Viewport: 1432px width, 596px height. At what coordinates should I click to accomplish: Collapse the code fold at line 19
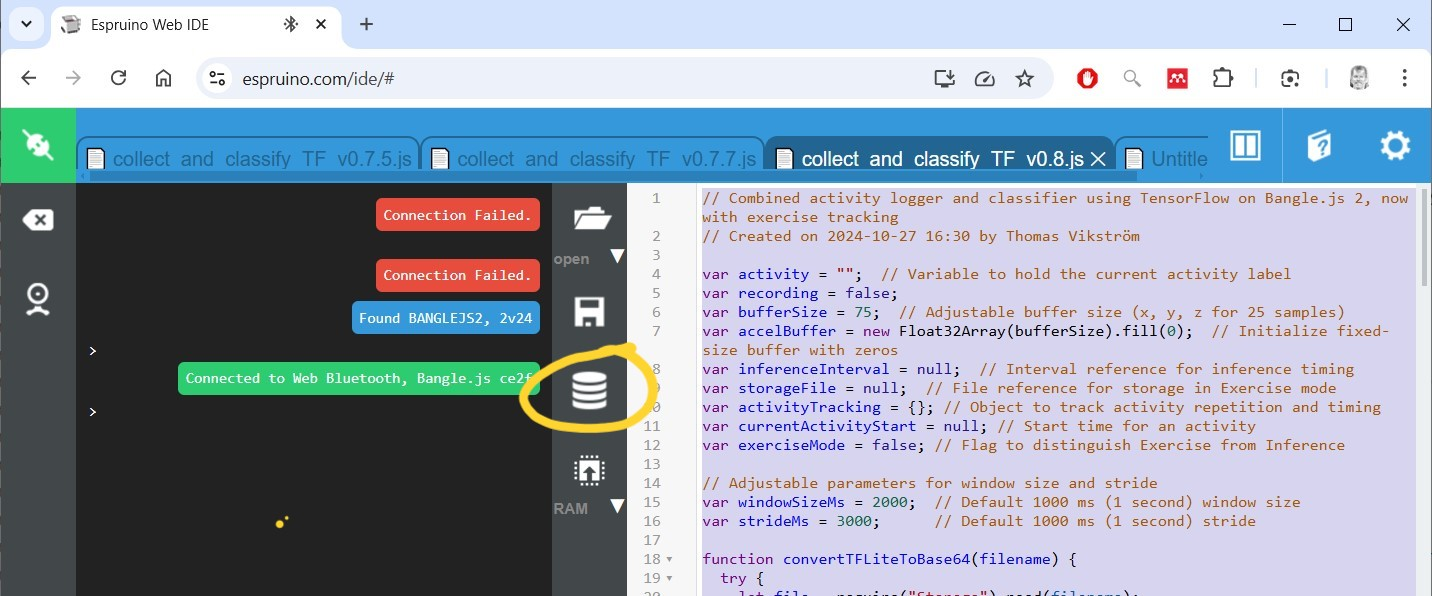(669, 578)
